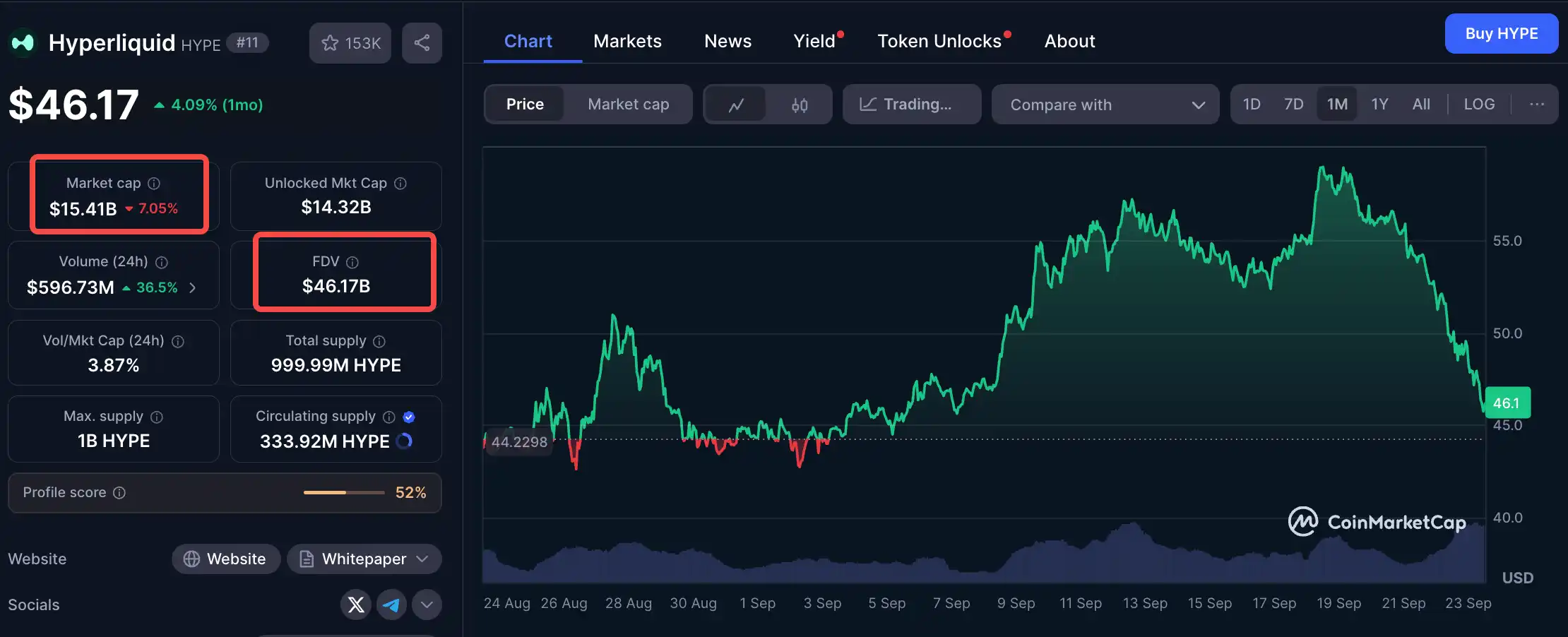Click the Market cap info tooltip icon

click(x=154, y=183)
